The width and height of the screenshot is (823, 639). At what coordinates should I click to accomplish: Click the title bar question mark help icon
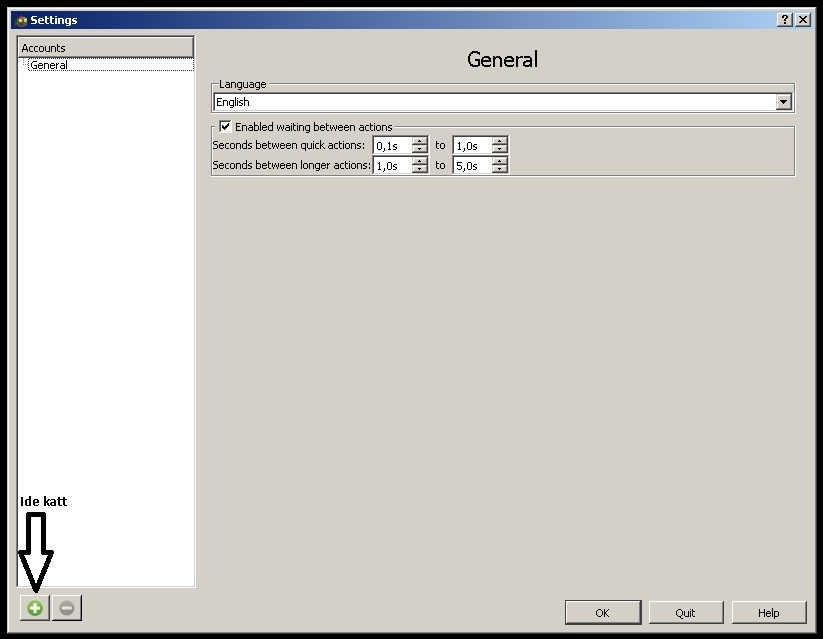785,20
